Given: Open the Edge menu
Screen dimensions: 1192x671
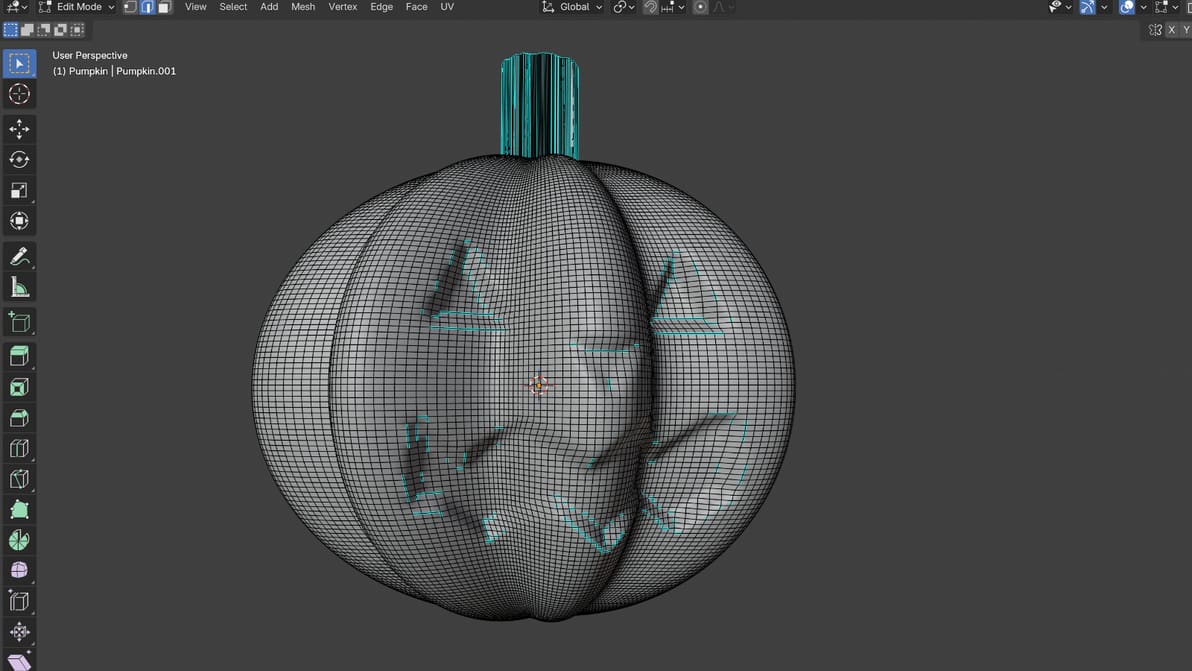Looking at the screenshot, I should coord(382,7).
